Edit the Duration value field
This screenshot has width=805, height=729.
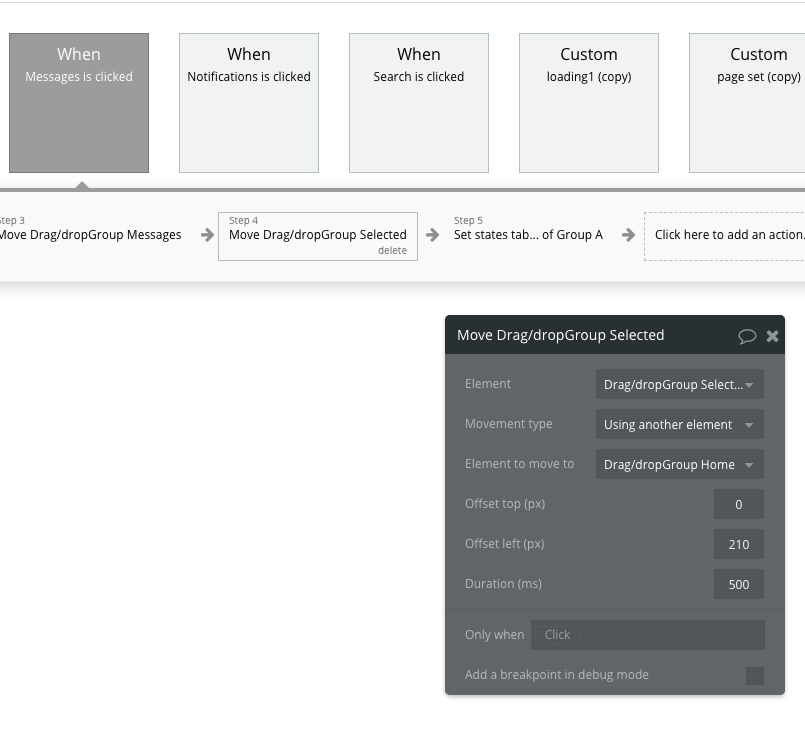click(x=739, y=584)
